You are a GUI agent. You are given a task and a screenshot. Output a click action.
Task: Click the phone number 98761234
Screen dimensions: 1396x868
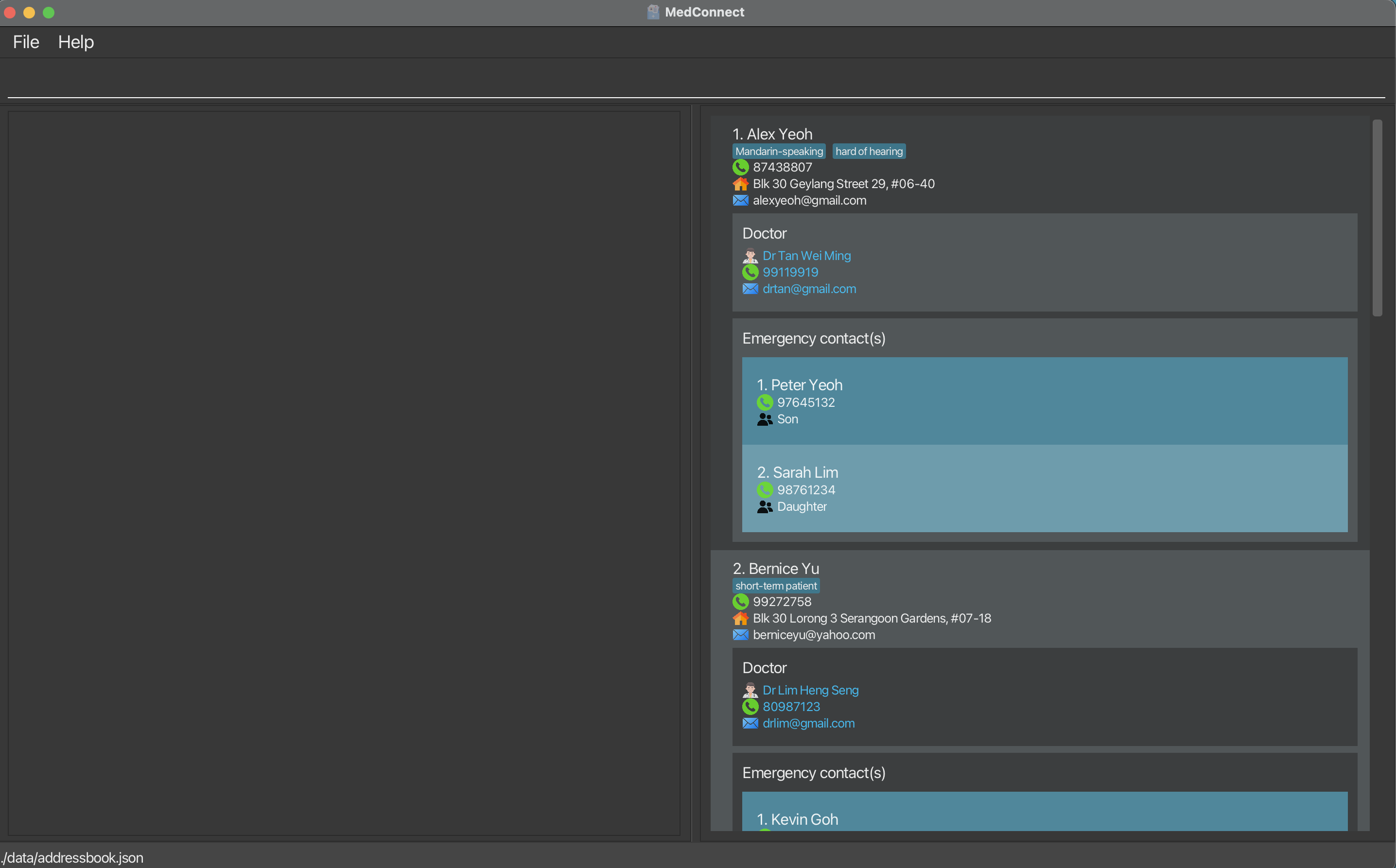(806, 490)
